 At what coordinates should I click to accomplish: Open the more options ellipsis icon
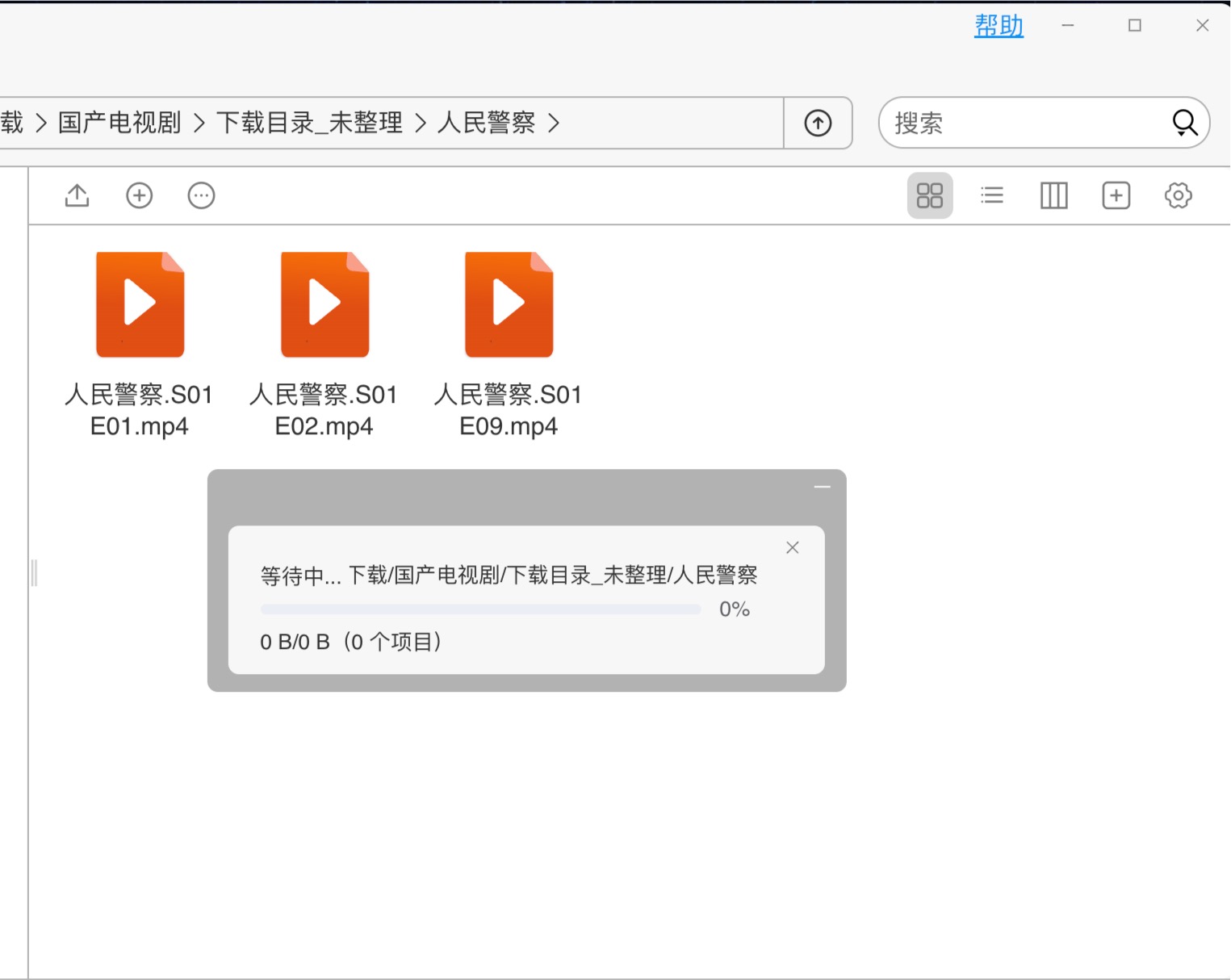pos(201,195)
